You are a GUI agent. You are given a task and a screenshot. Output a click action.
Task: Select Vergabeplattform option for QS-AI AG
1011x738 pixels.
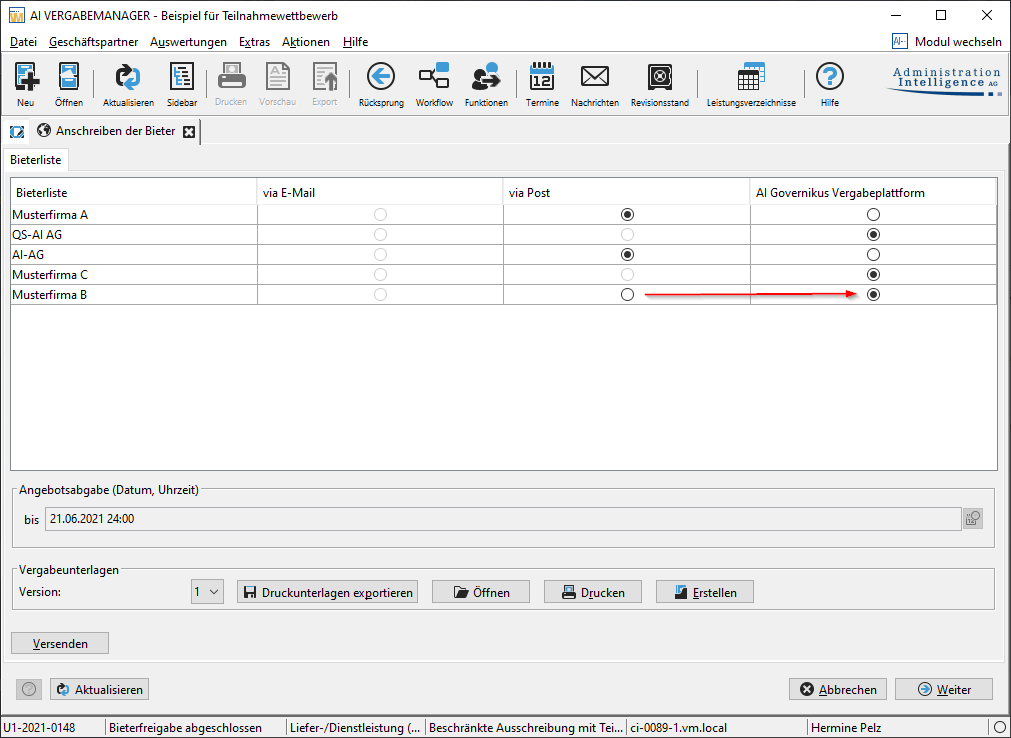[873, 234]
